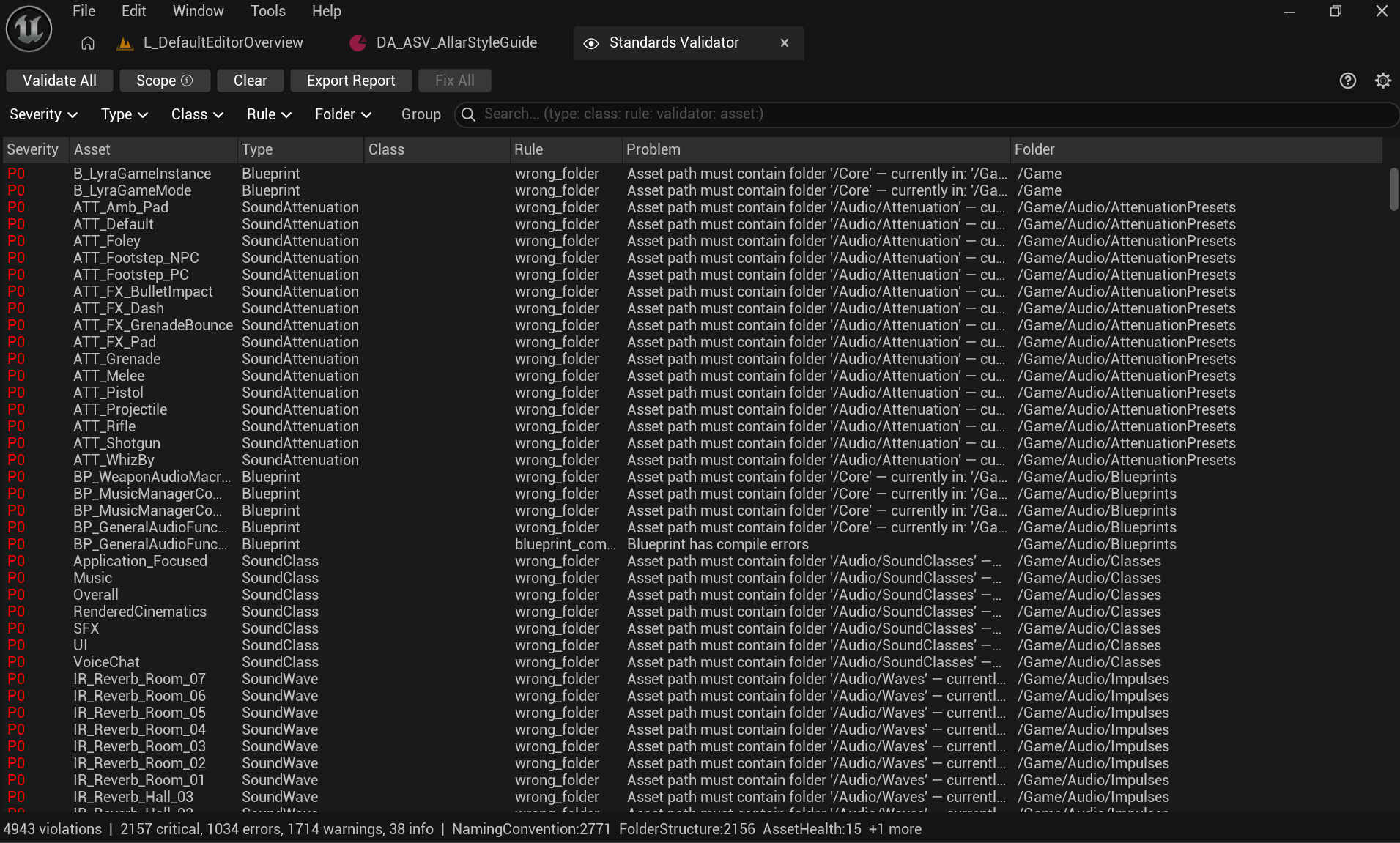Select the ATT_Amb_Pad row
Image resolution: width=1400 pixels, height=843 pixels.
[692, 207]
